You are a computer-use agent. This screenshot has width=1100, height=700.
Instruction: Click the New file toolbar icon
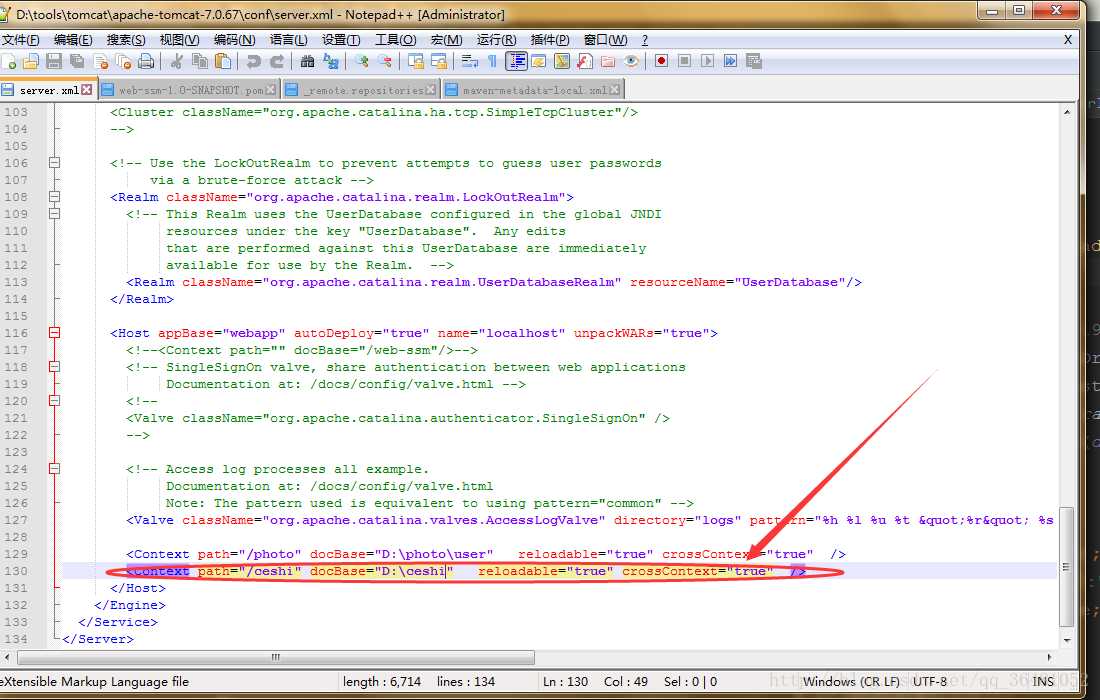(9, 62)
